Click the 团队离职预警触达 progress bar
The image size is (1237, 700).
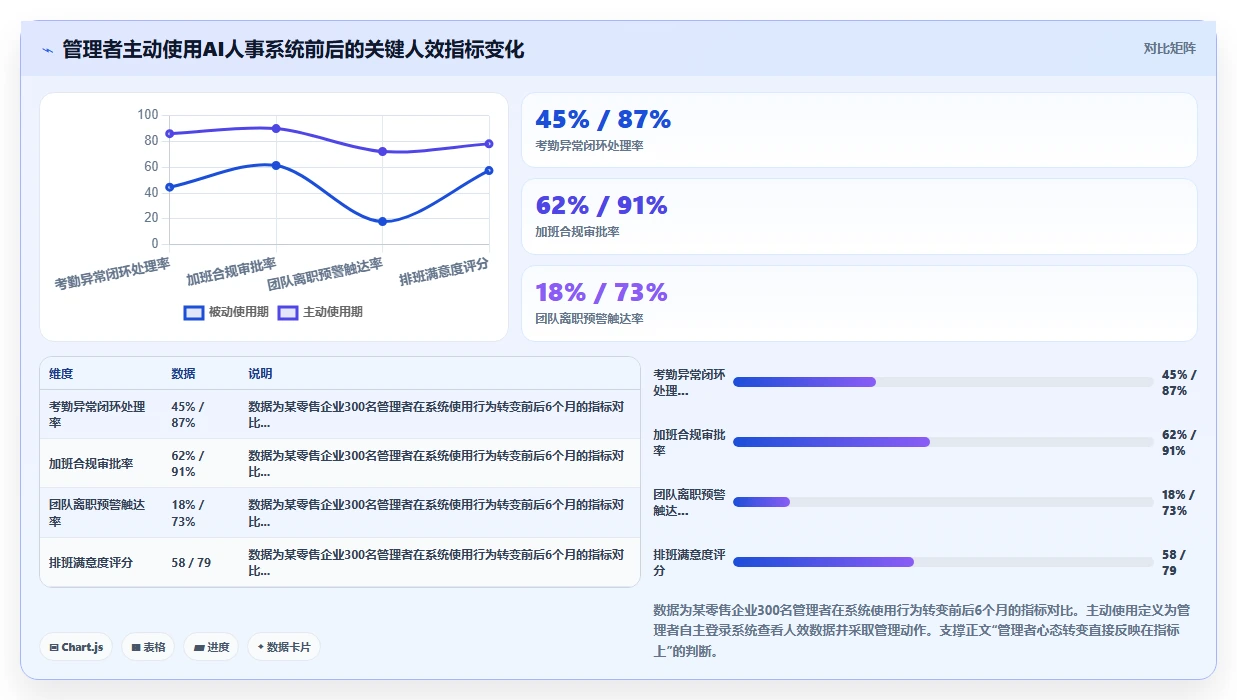pyautogui.click(x=943, y=502)
